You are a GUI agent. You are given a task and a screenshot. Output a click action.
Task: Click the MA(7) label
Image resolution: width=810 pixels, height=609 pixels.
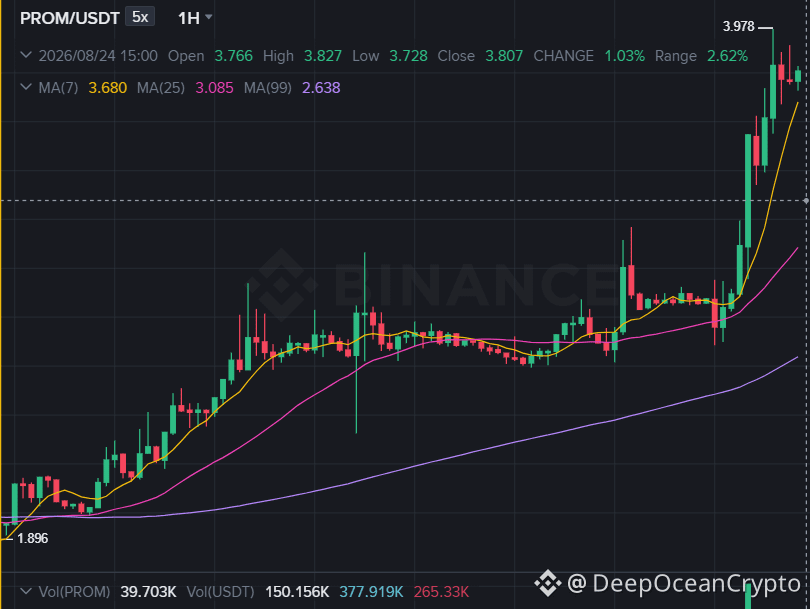pos(58,88)
